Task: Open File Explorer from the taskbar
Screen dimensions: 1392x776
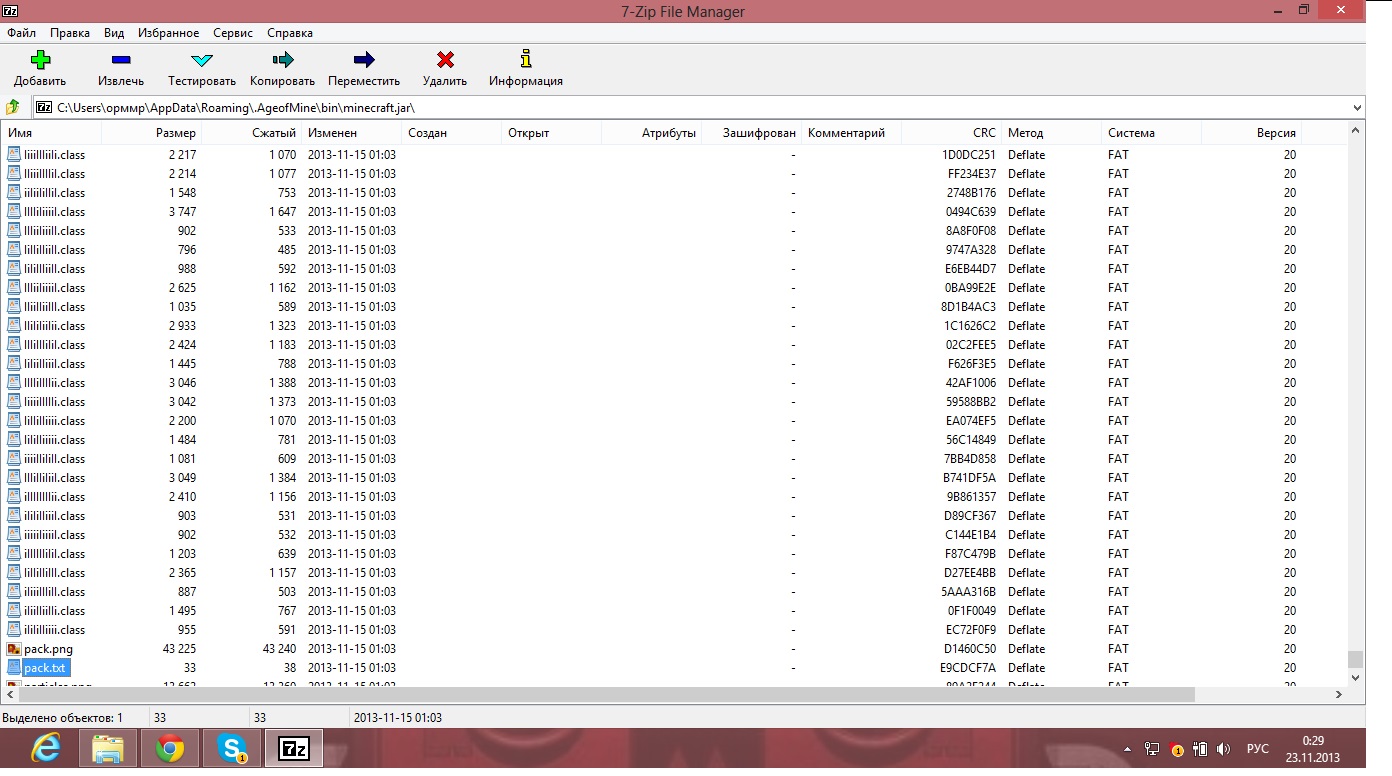Action: pos(107,748)
